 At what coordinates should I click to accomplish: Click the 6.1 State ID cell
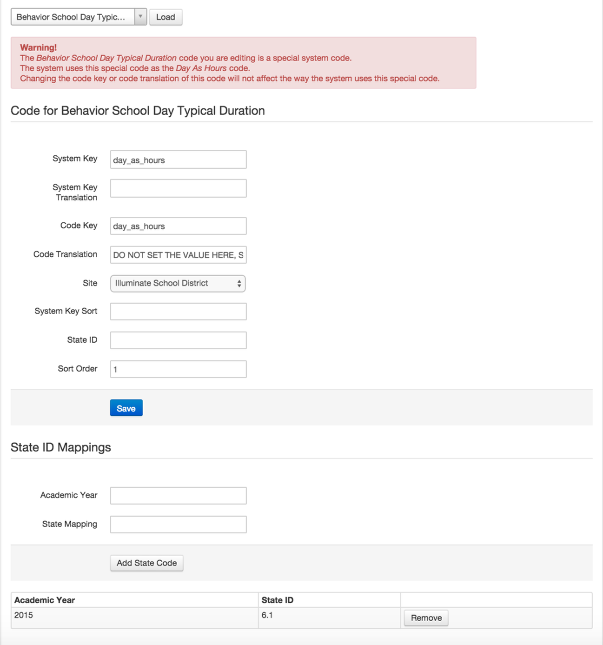tap(329, 618)
